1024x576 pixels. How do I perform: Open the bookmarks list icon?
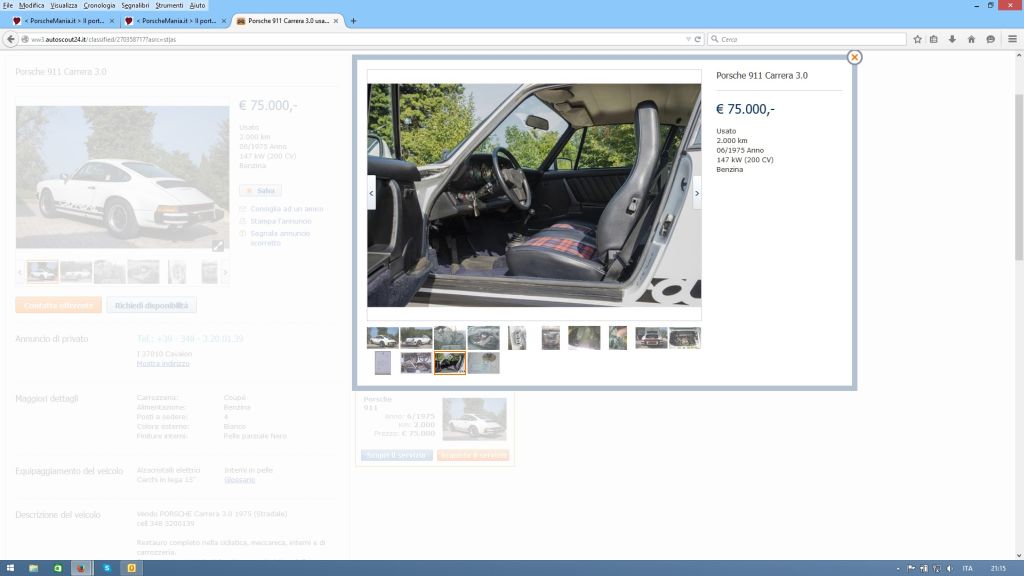tap(934, 39)
